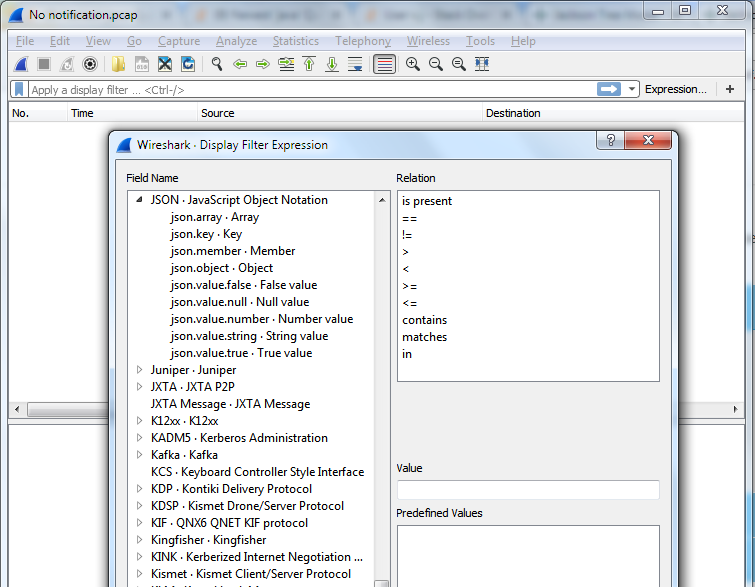Expand the KDP Kontiki Delivery Protocol node
The image size is (755, 587).
(x=139, y=489)
